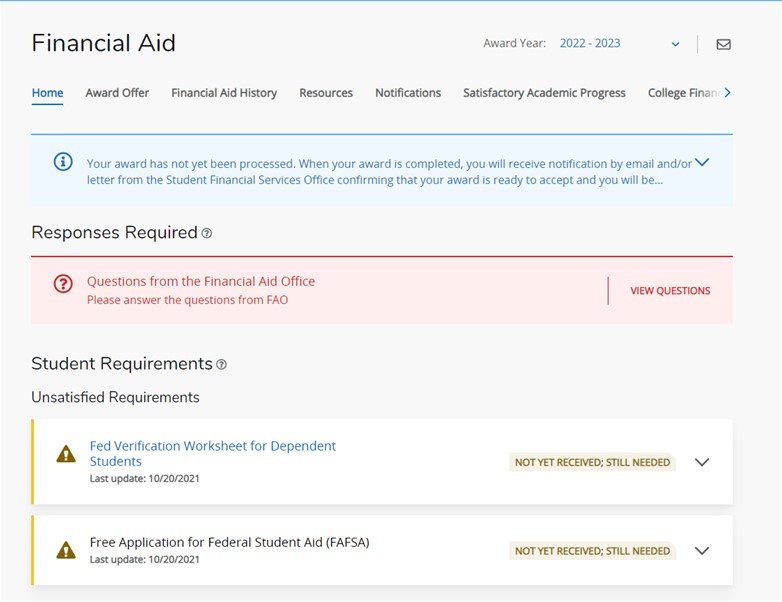Click the Award Year label

click(514, 43)
